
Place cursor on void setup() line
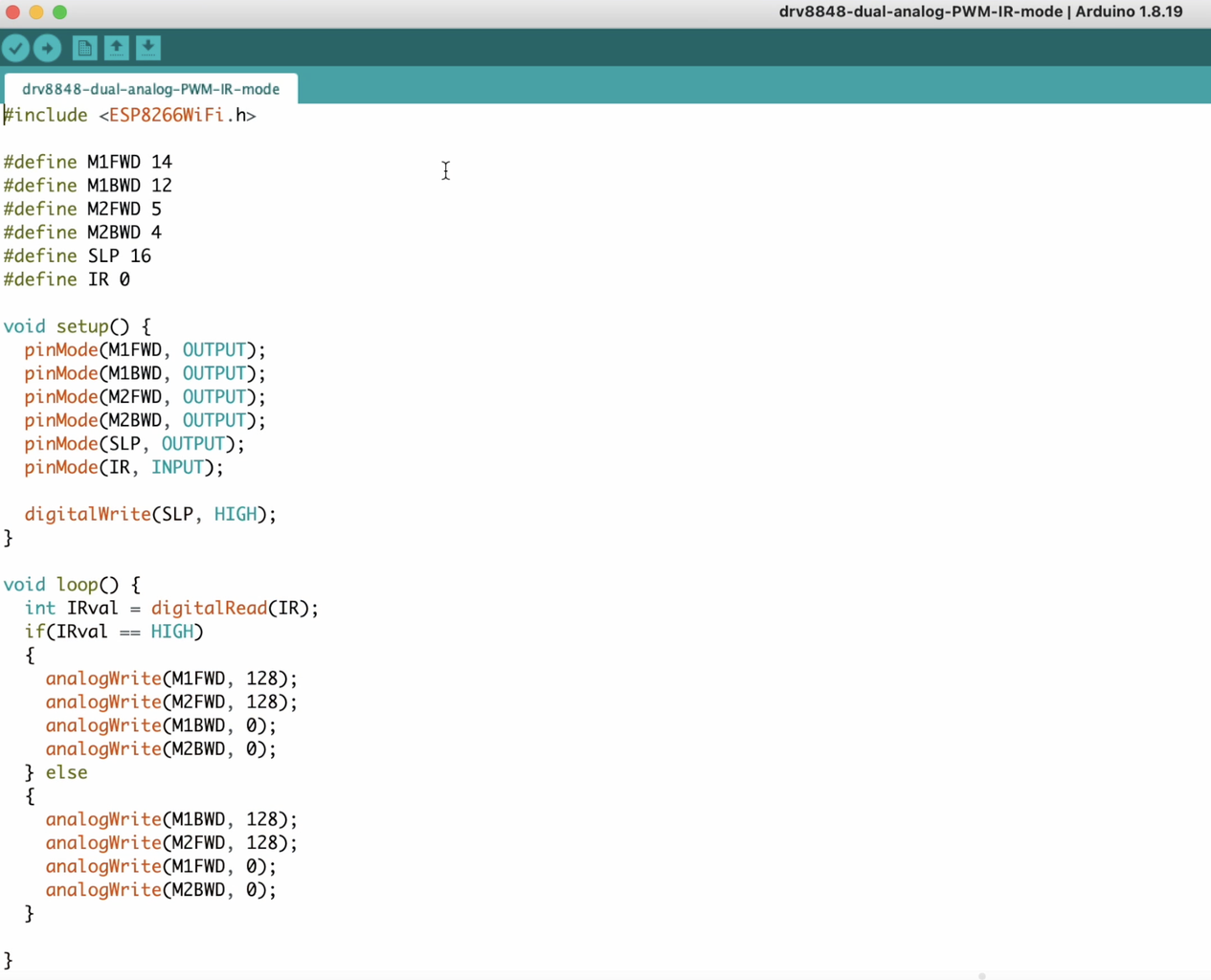[78, 326]
